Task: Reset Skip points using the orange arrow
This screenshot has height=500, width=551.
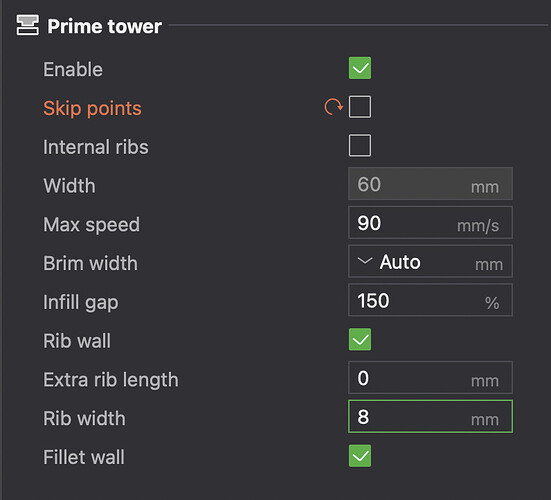Action: coord(333,107)
